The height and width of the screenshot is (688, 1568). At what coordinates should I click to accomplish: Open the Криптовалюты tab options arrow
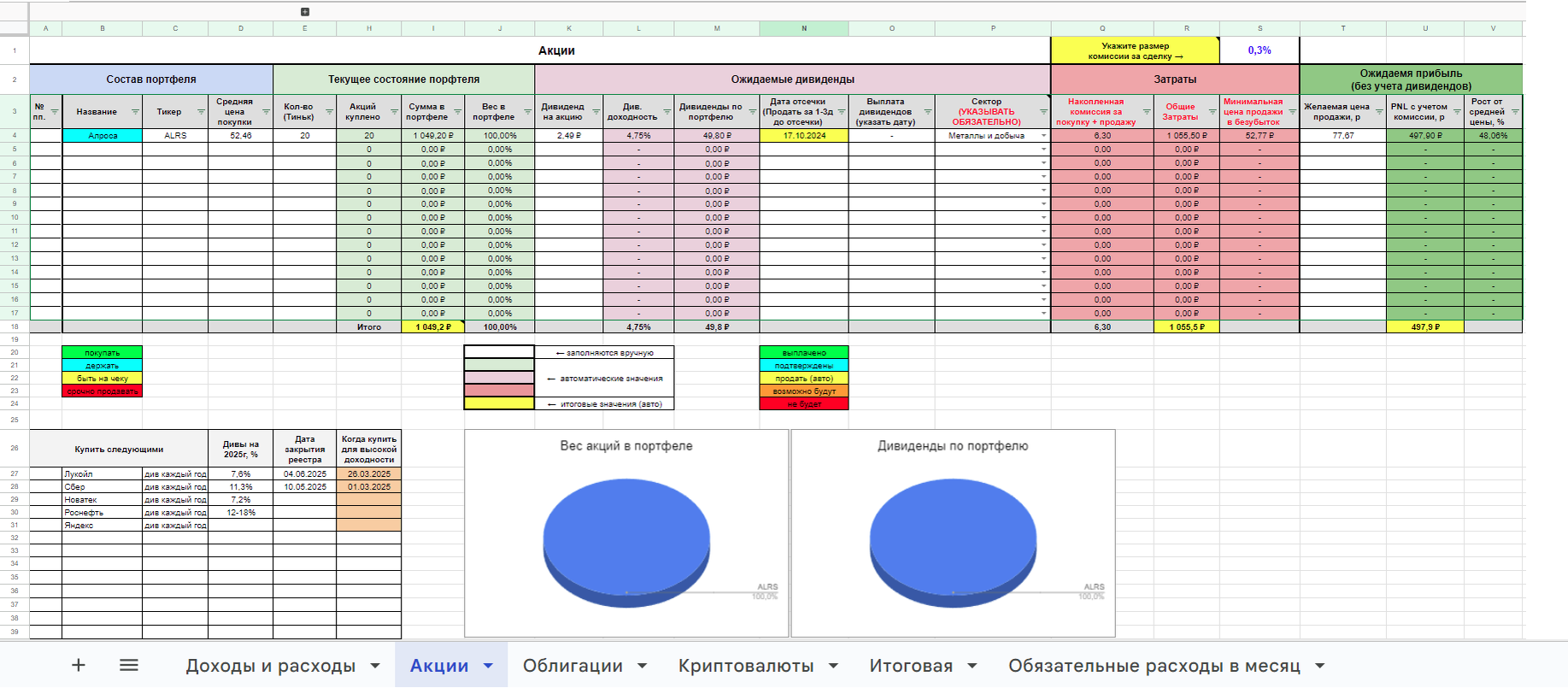[x=834, y=666]
